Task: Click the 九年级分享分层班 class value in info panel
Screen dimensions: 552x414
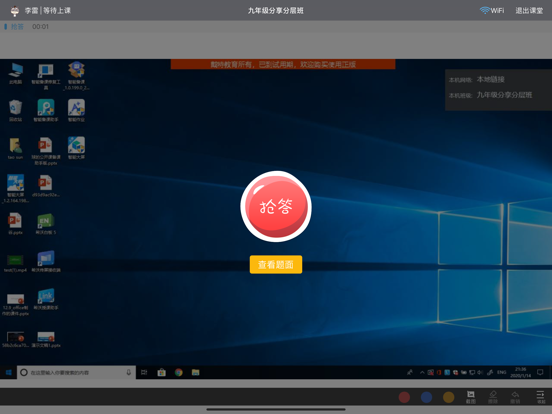Action: click(504, 95)
